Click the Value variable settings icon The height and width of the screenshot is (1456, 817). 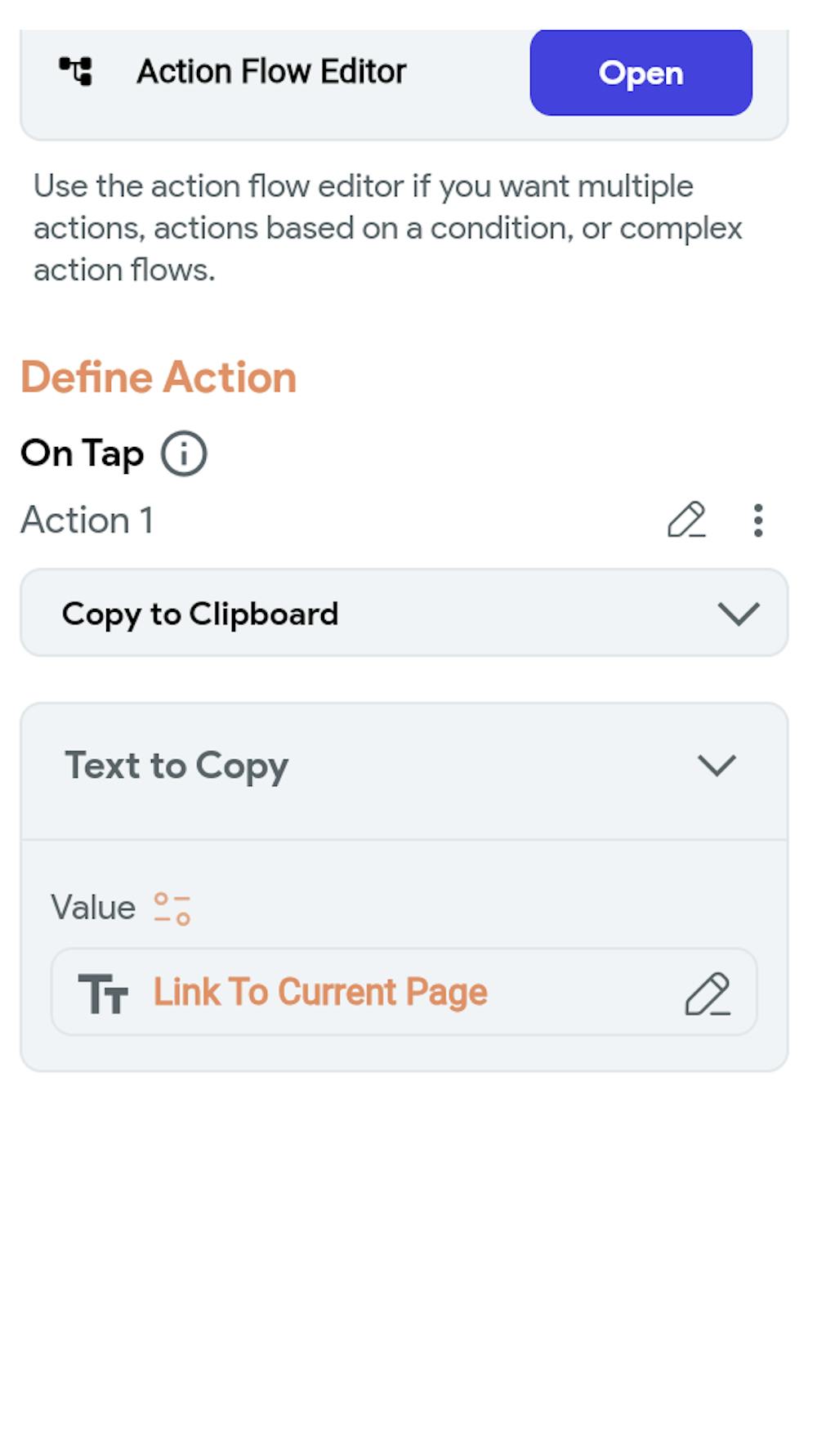172,908
